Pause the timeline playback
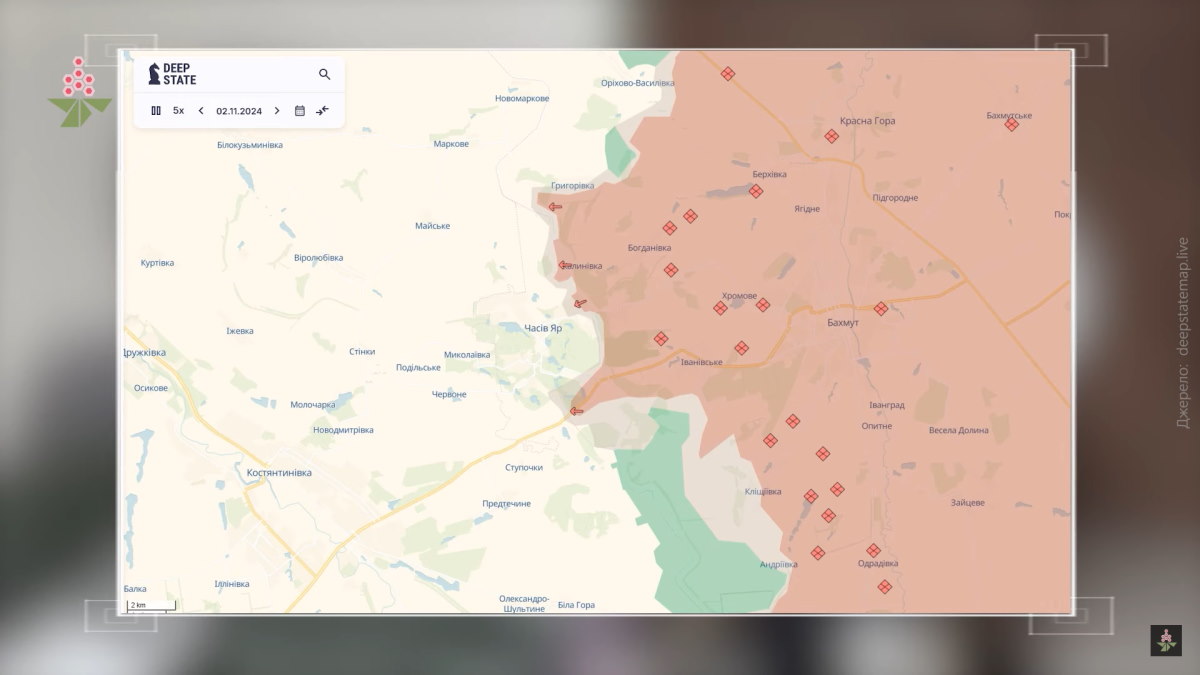 (x=156, y=111)
